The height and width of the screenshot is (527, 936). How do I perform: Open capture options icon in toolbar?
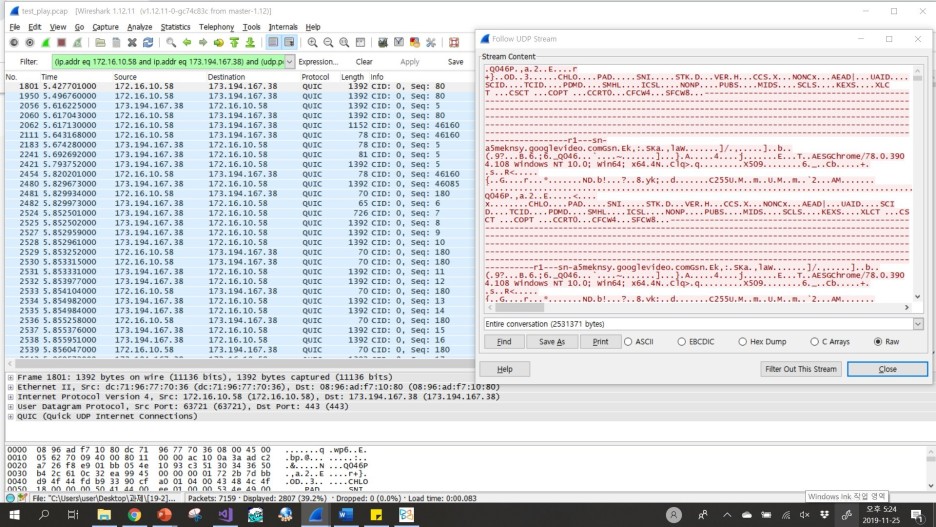30,42
